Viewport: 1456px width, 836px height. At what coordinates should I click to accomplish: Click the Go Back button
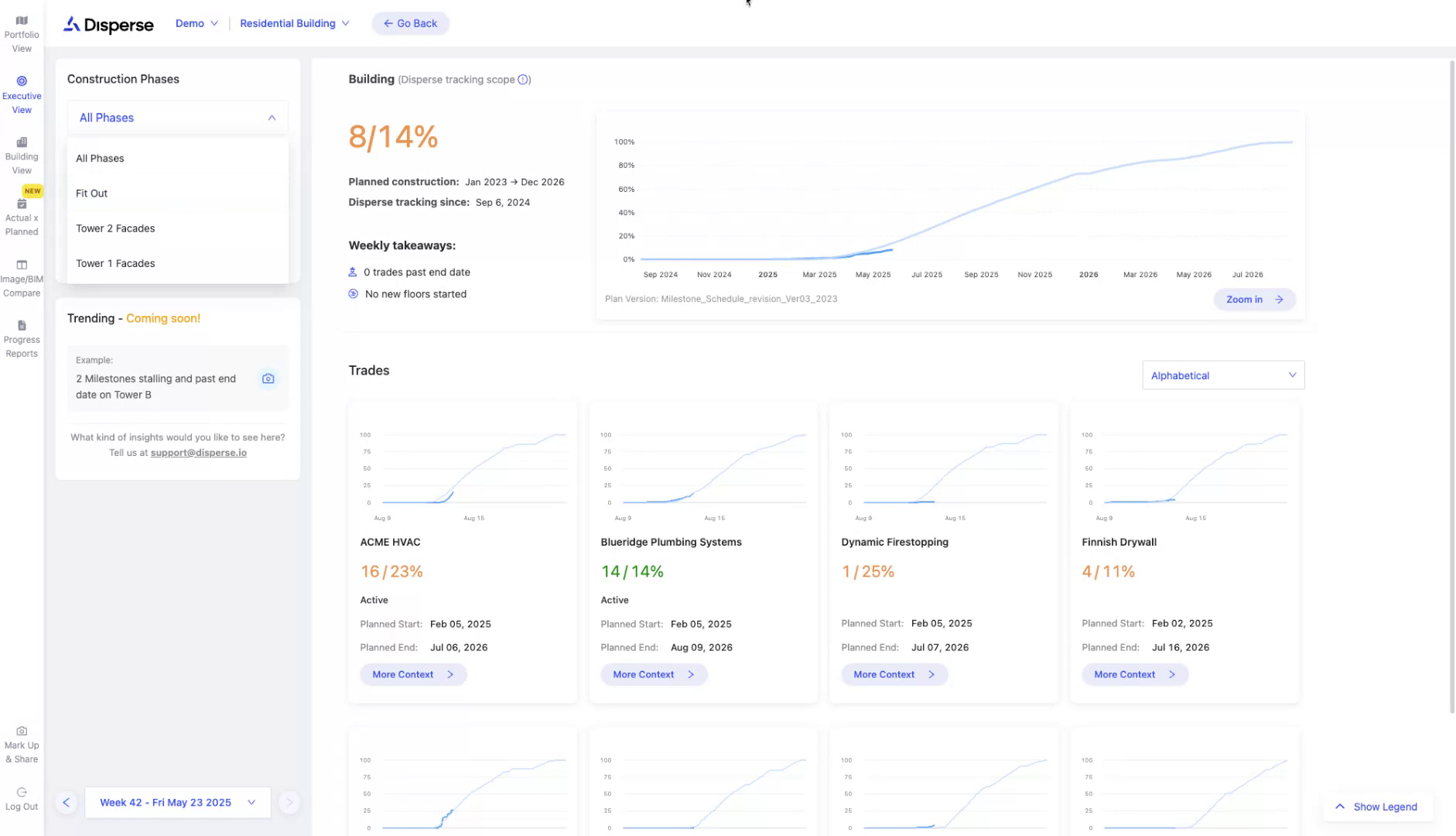[410, 23]
